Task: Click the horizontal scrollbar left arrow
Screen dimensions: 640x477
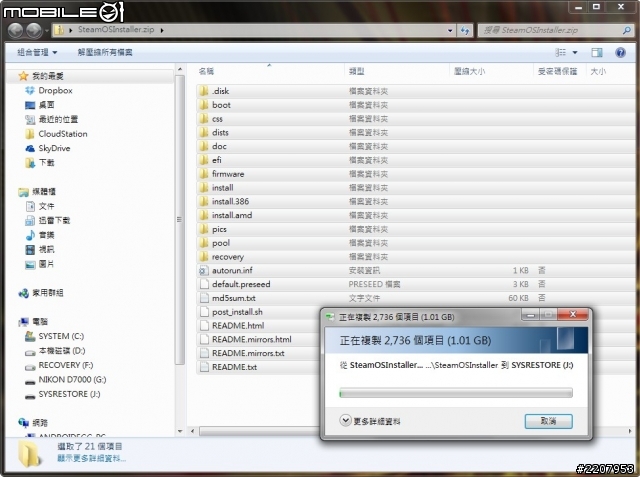Action: 192,431
